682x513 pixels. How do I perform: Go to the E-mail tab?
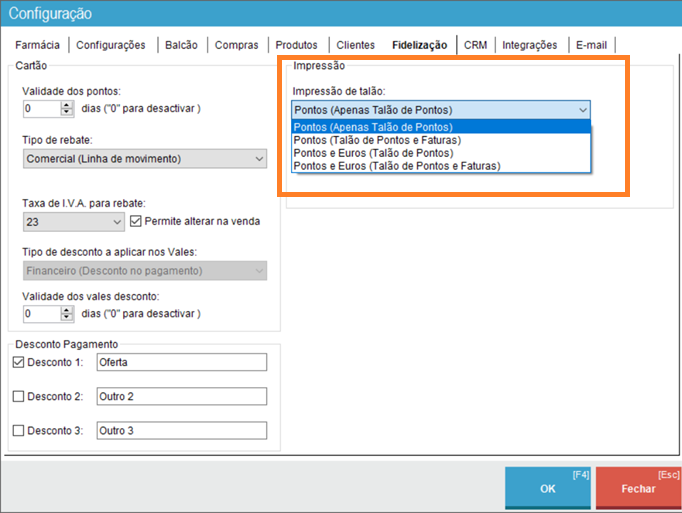click(591, 45)
